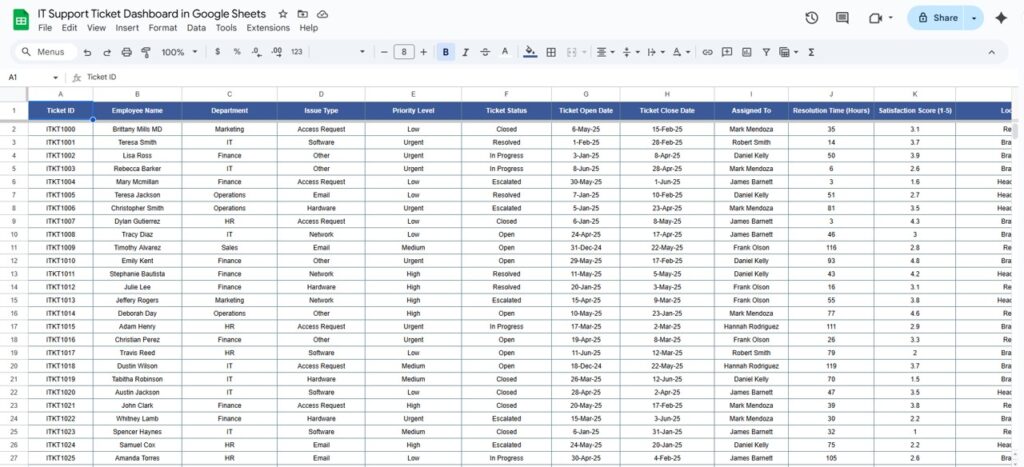Open the Tools menu
Image resolution: width=1024 pixels, height=467 pixels.
click(x=226, y=28)
